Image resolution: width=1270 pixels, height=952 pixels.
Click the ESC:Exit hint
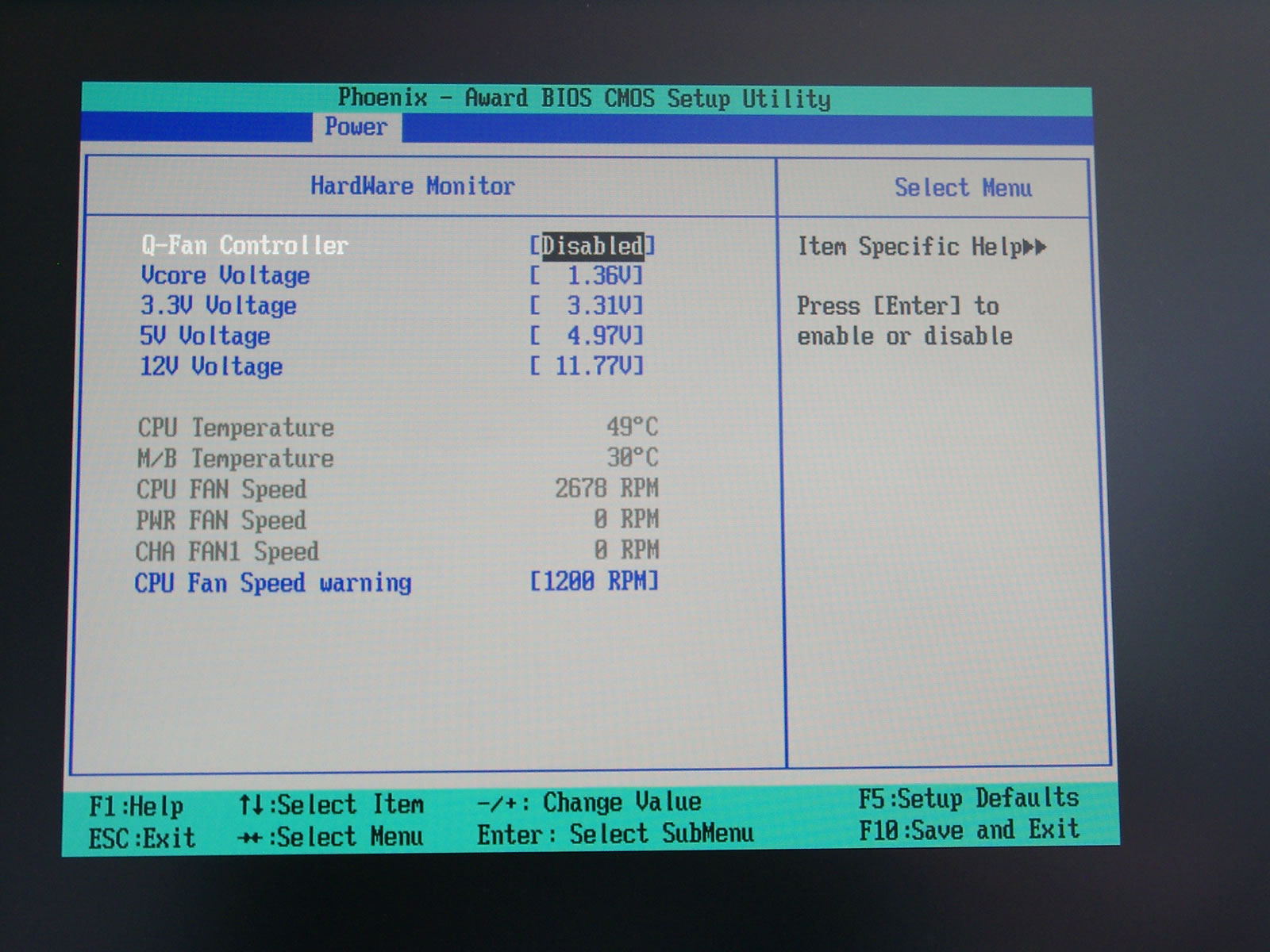[141, 838]
